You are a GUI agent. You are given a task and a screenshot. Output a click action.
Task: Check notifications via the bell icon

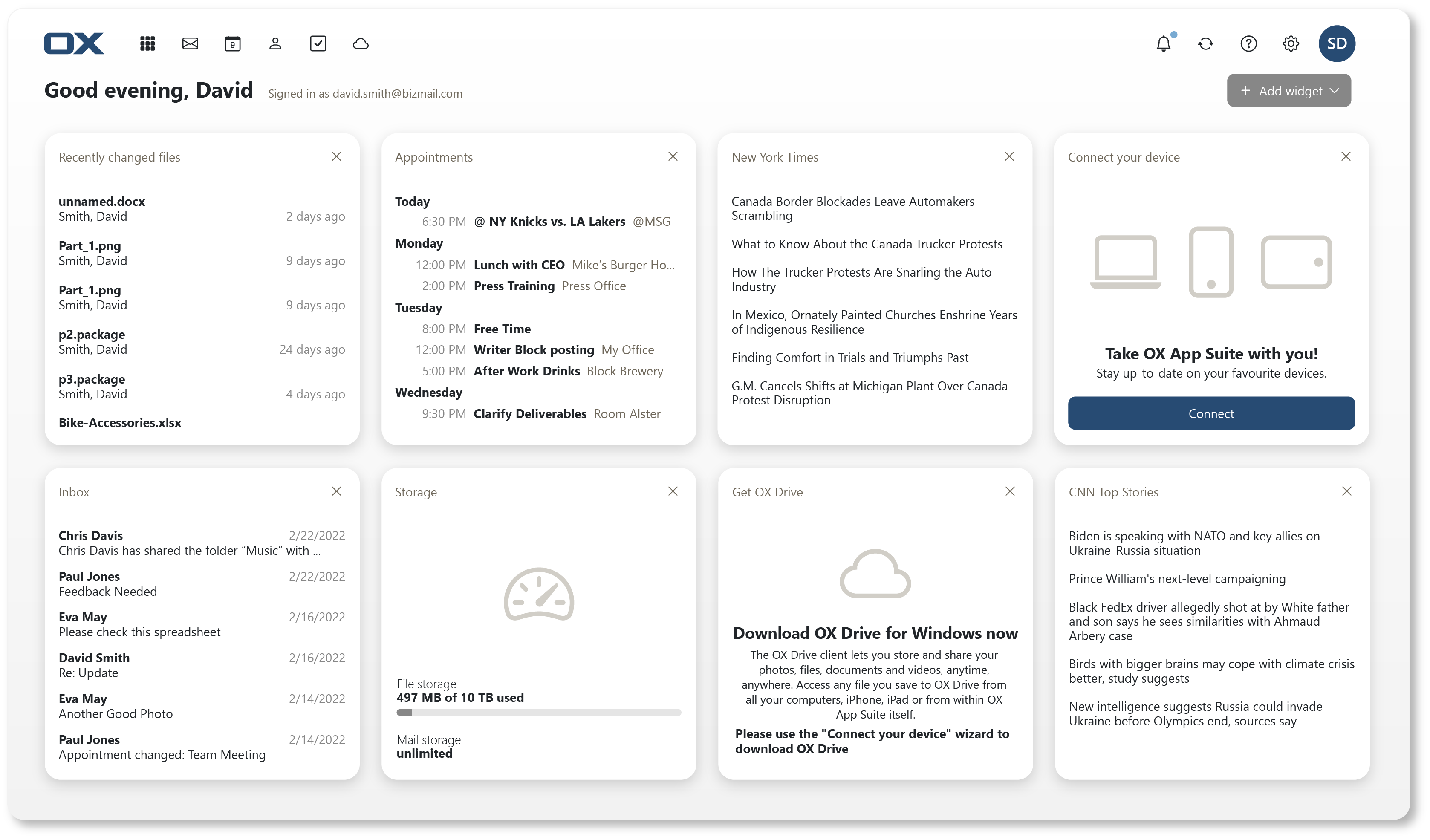1163,44
